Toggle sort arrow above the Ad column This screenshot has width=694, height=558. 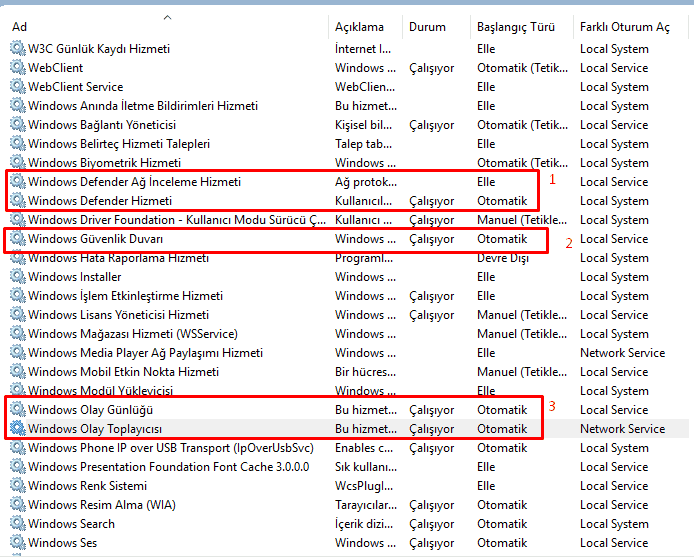point(167,17)
